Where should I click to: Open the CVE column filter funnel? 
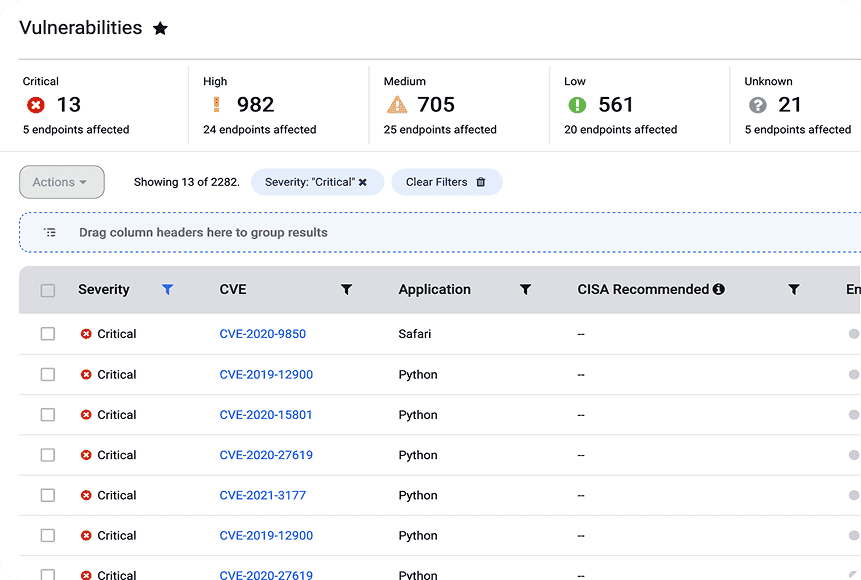(x=346, y=289)
